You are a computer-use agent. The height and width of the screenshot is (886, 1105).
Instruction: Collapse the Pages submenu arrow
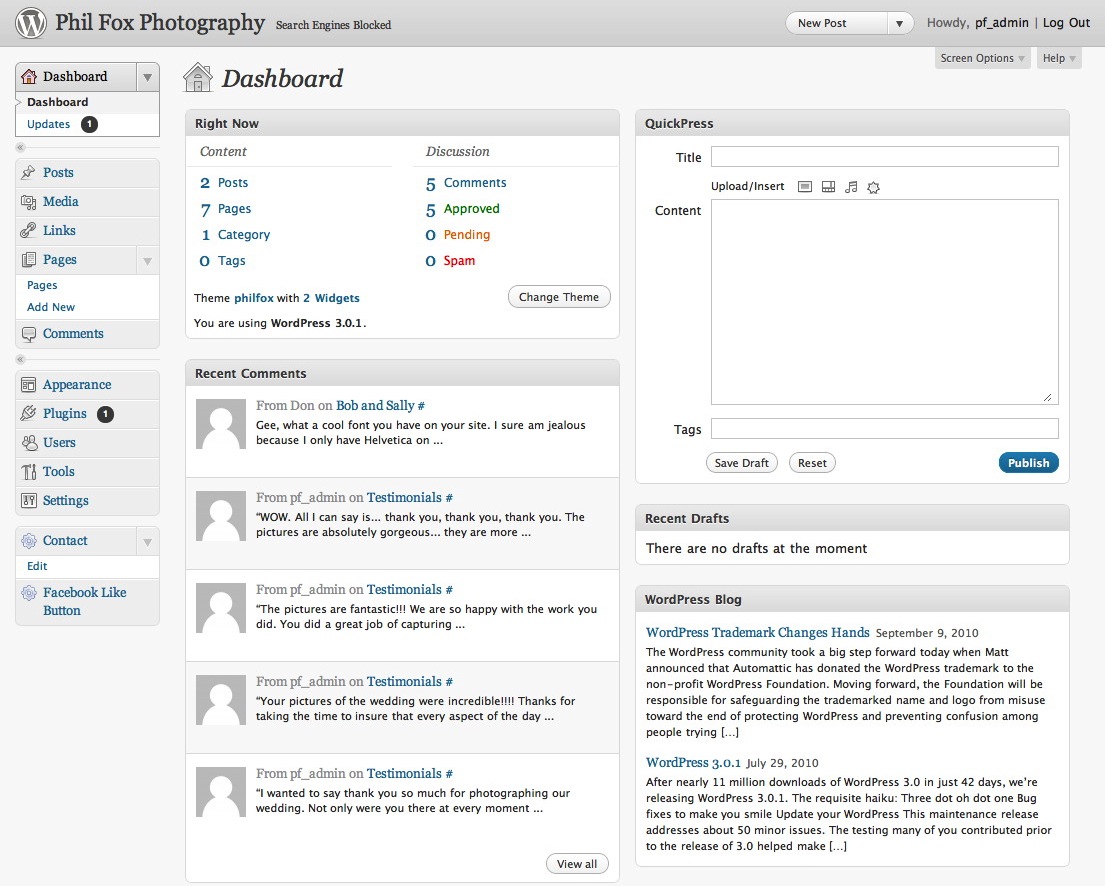click(x=147, y=261)
